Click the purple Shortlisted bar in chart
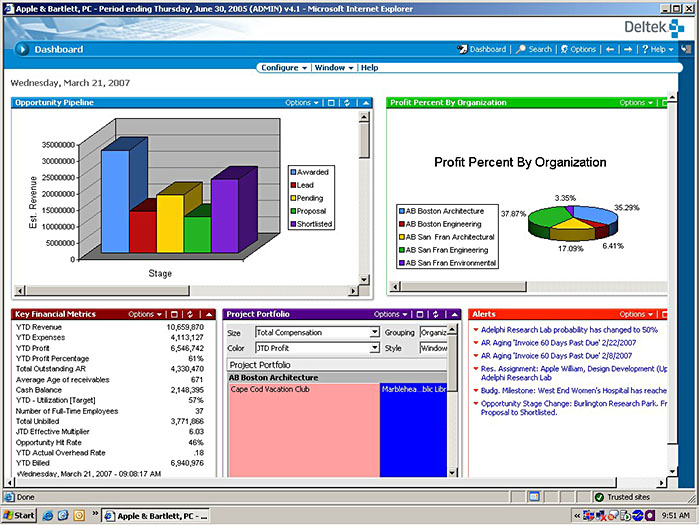The image size is (700, 525). point(225,216)
